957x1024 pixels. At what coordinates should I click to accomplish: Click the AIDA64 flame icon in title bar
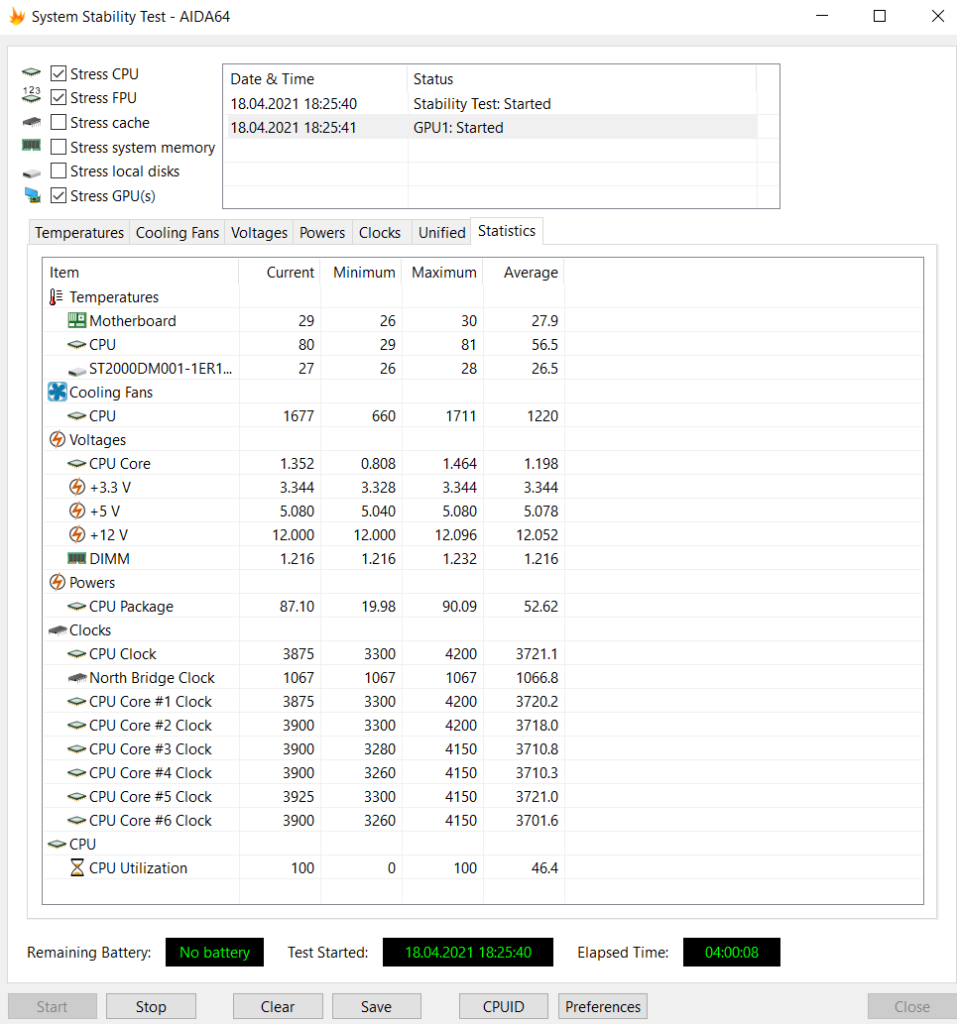pyautogui.click(x=17, y=16)
